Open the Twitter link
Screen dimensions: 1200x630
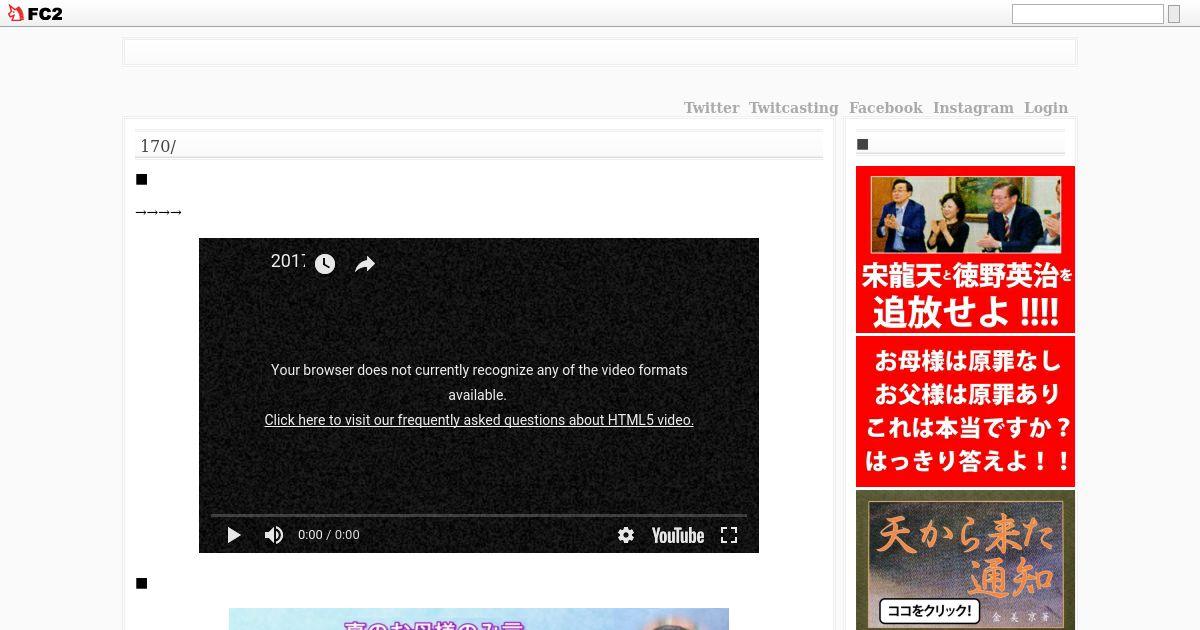pos(711,108)
